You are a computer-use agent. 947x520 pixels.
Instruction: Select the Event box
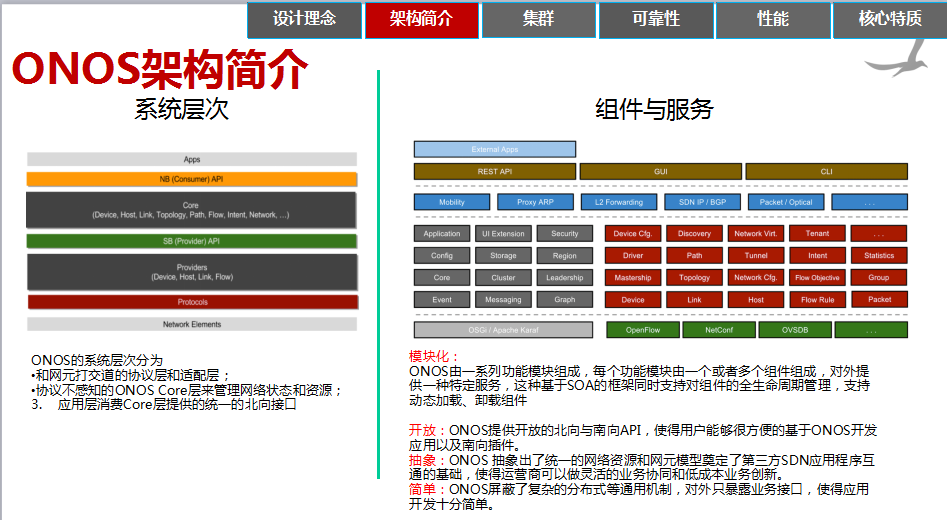442,300
